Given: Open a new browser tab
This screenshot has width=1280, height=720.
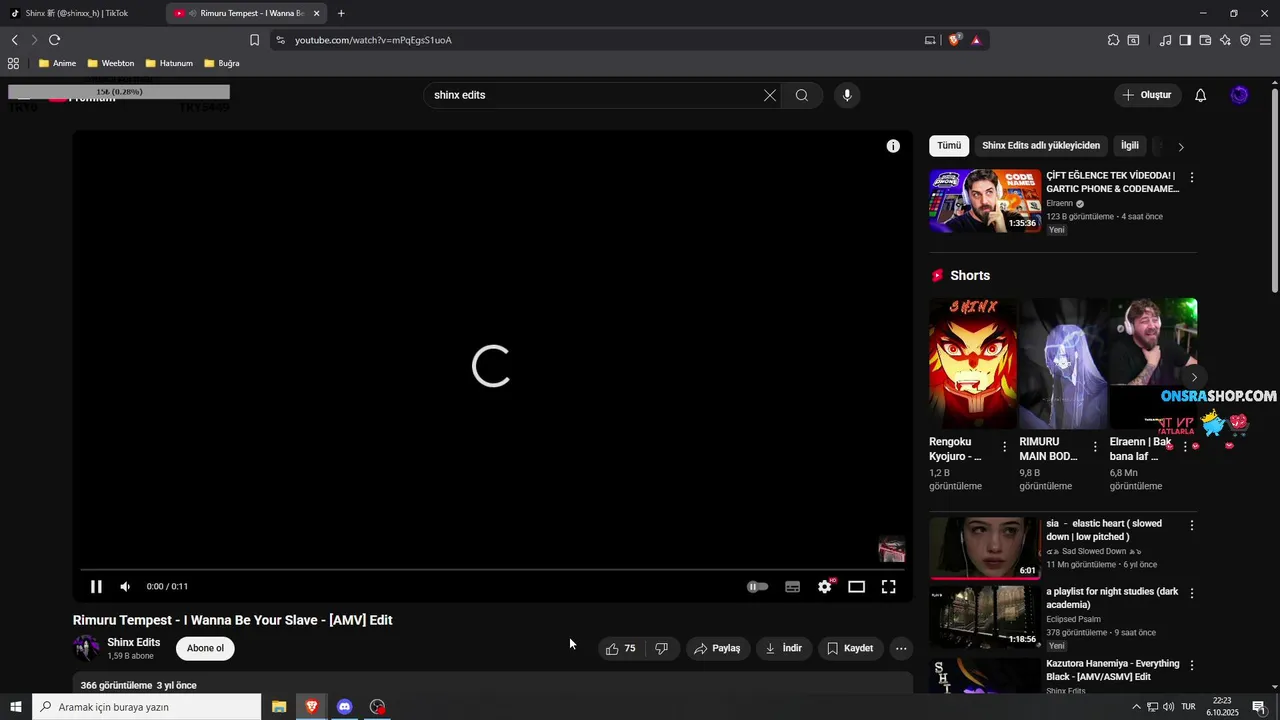Looking at the screenshot, I should [341, 13].
